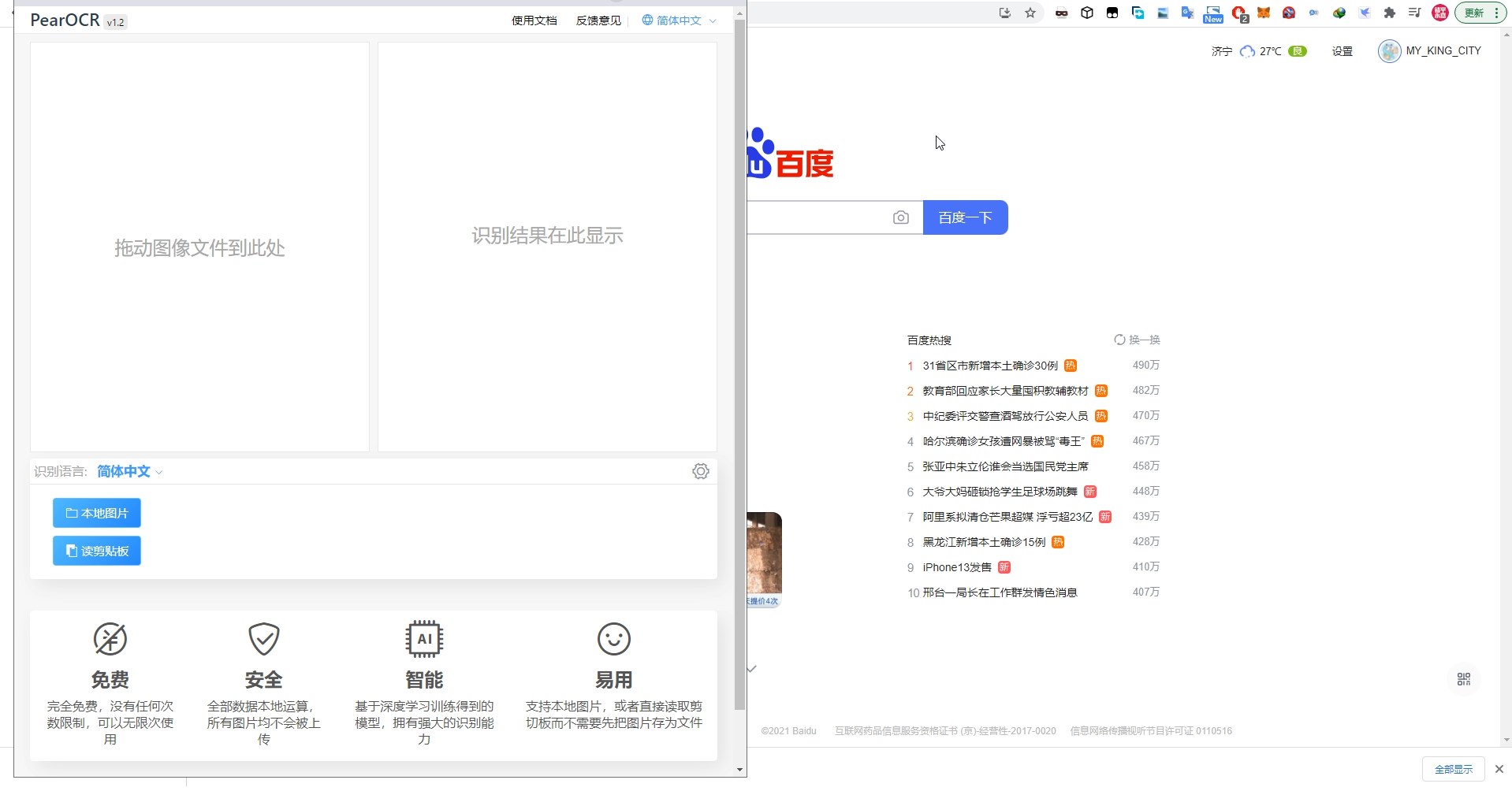
Task: Open the browser Extensions puzzle icon
Action: click(1391, 13)
